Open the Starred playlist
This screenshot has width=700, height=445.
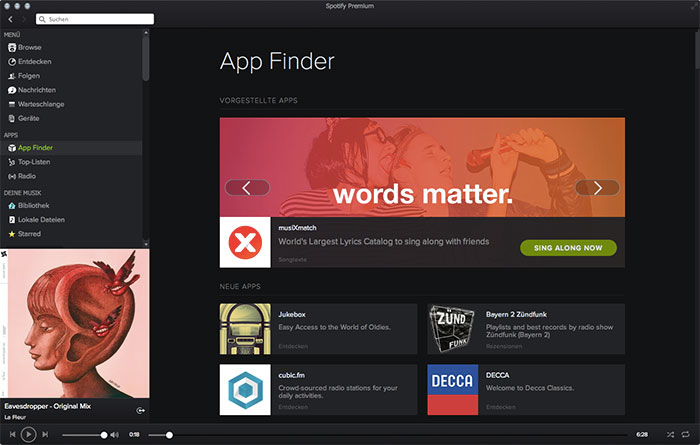(25, 234)
